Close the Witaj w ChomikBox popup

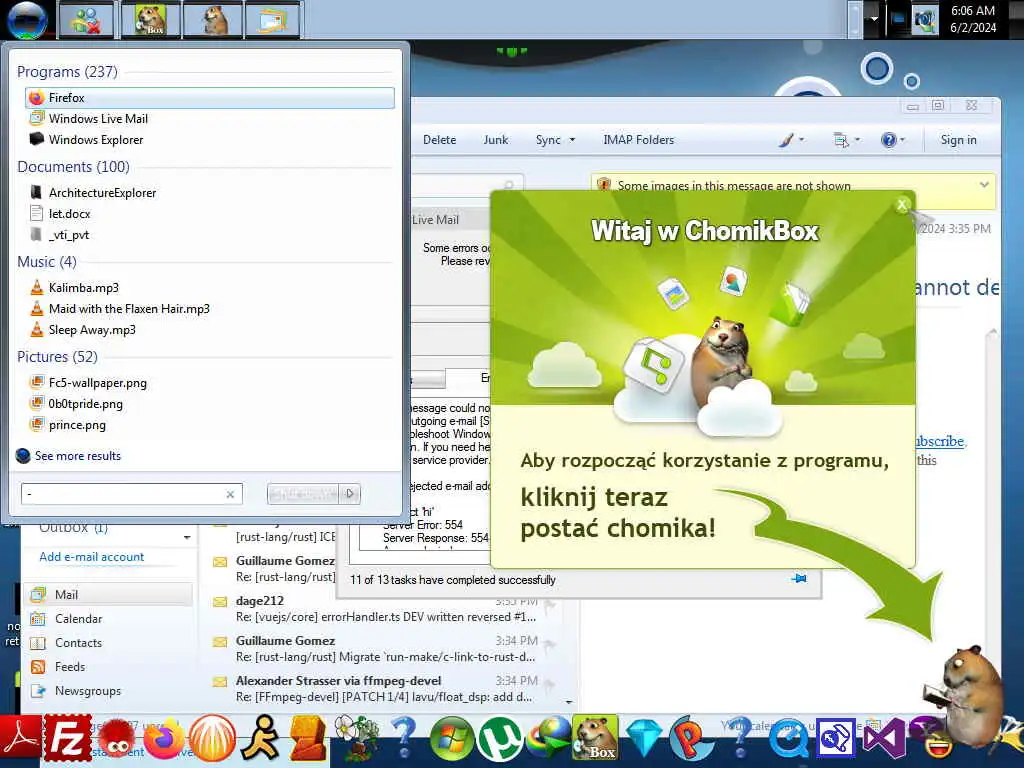902,204
